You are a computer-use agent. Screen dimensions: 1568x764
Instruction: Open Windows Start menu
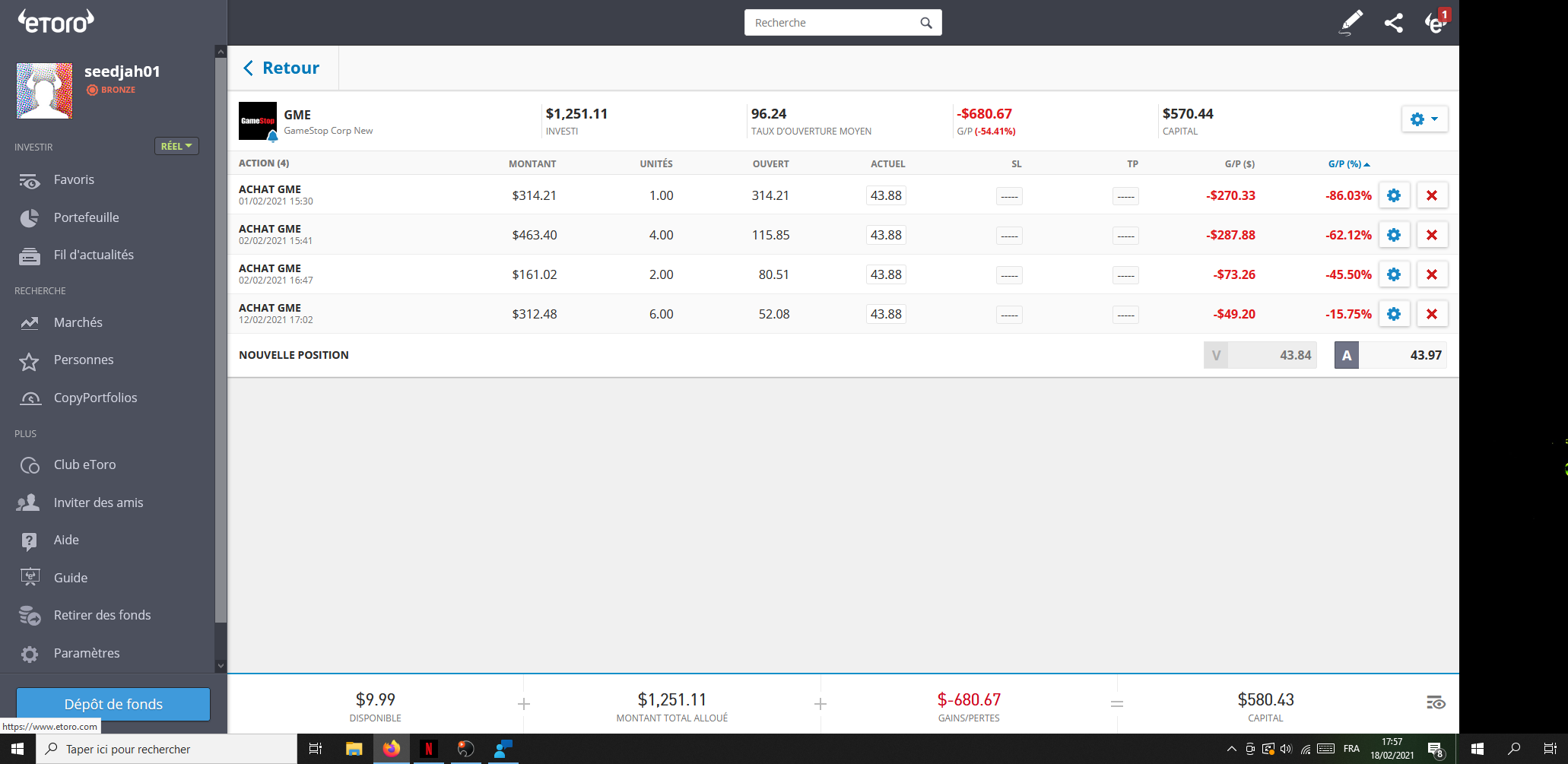[x=17, y=749]
